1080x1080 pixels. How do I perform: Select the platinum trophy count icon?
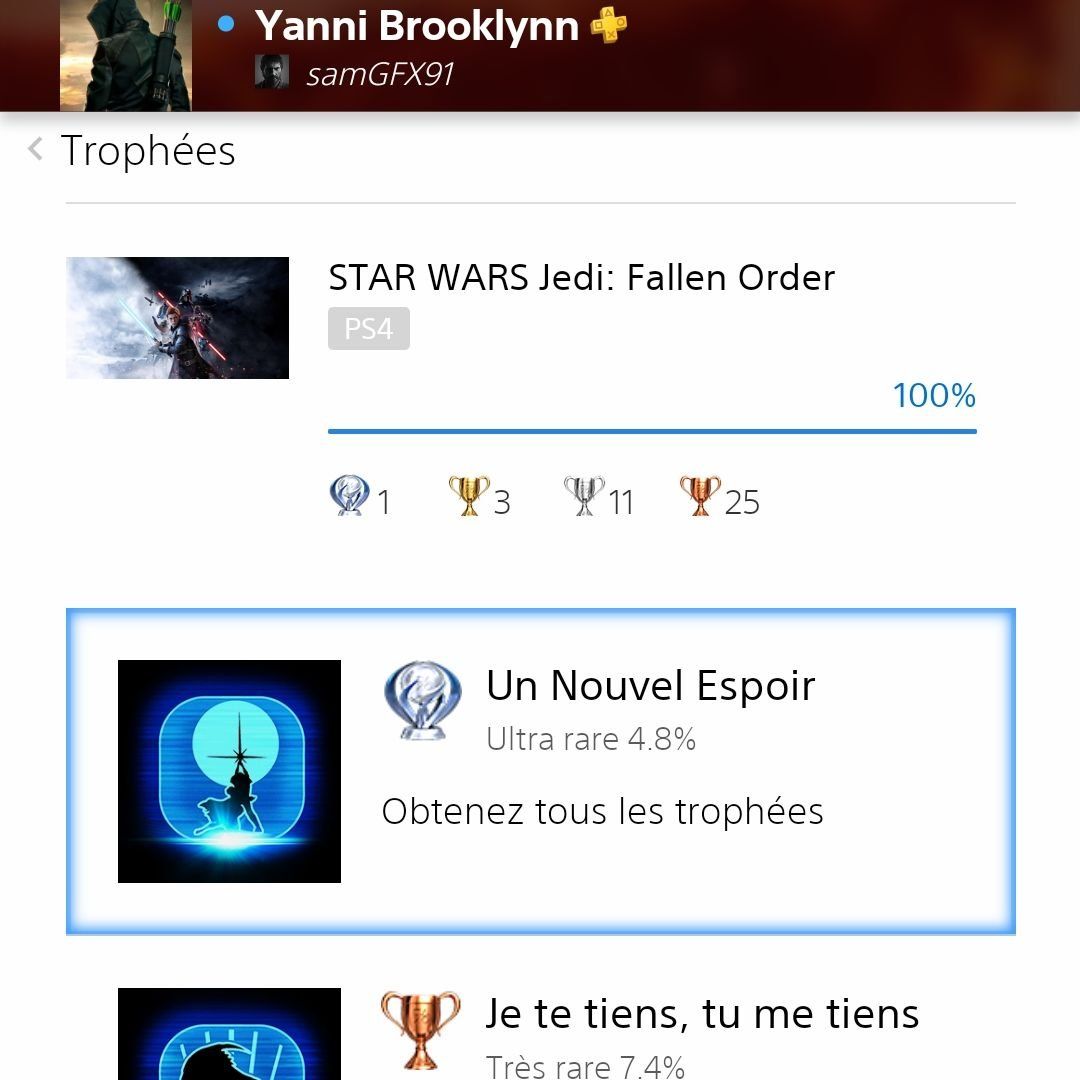(350, 495)
